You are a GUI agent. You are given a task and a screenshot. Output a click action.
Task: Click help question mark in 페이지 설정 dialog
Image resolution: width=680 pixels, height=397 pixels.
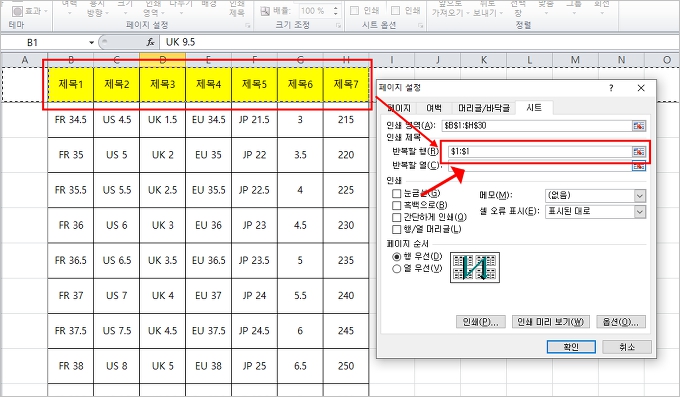611,88
